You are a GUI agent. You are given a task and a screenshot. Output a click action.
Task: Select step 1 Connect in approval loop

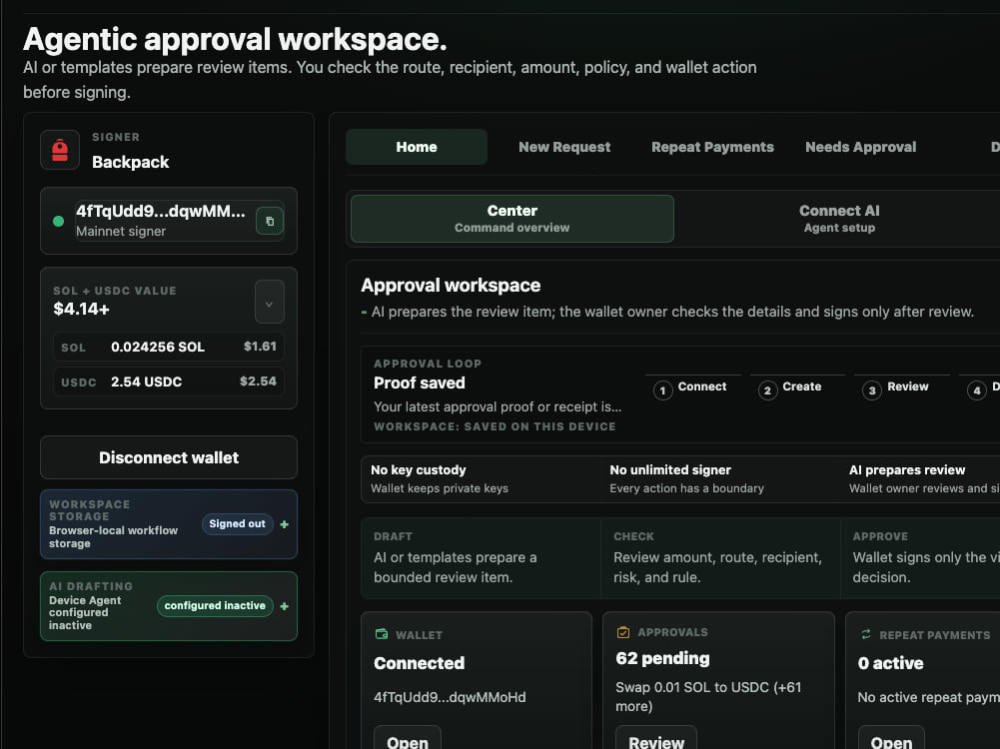click(691, 388)
